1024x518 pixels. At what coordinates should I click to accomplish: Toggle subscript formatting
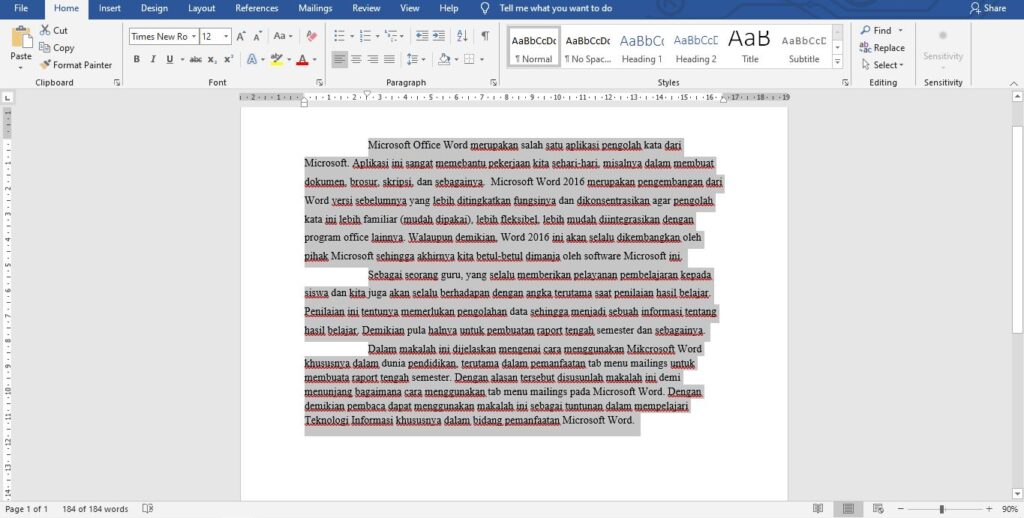tap(212, 59)
